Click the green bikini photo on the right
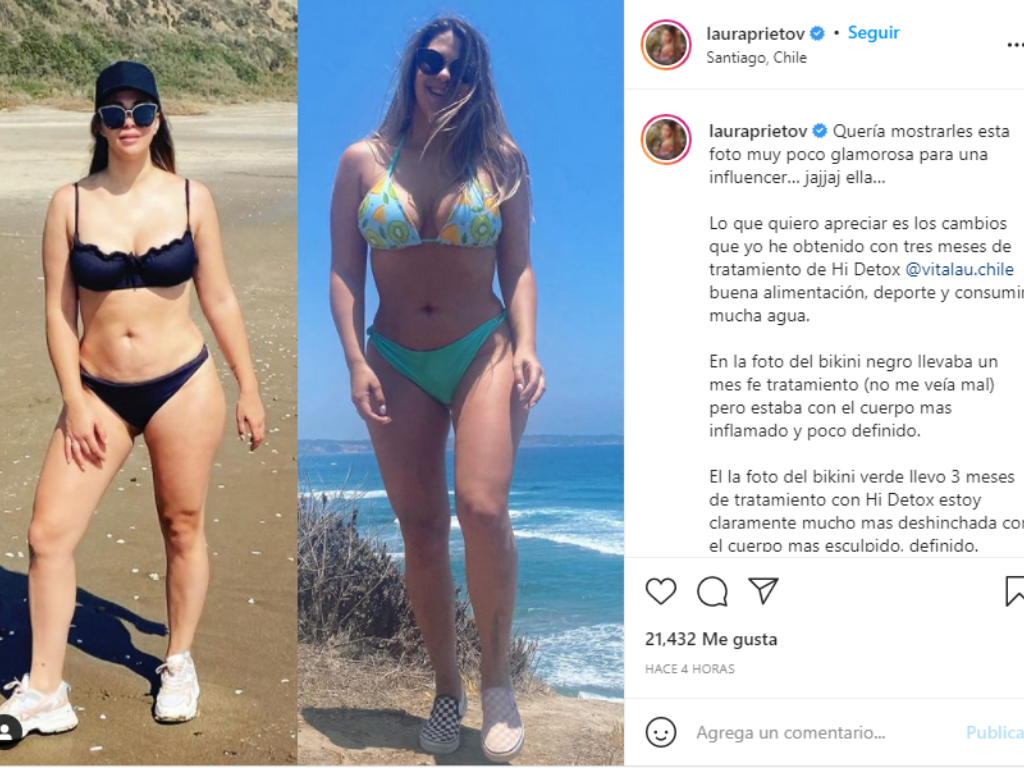The image size is (1024, 768). coord(461,383)
